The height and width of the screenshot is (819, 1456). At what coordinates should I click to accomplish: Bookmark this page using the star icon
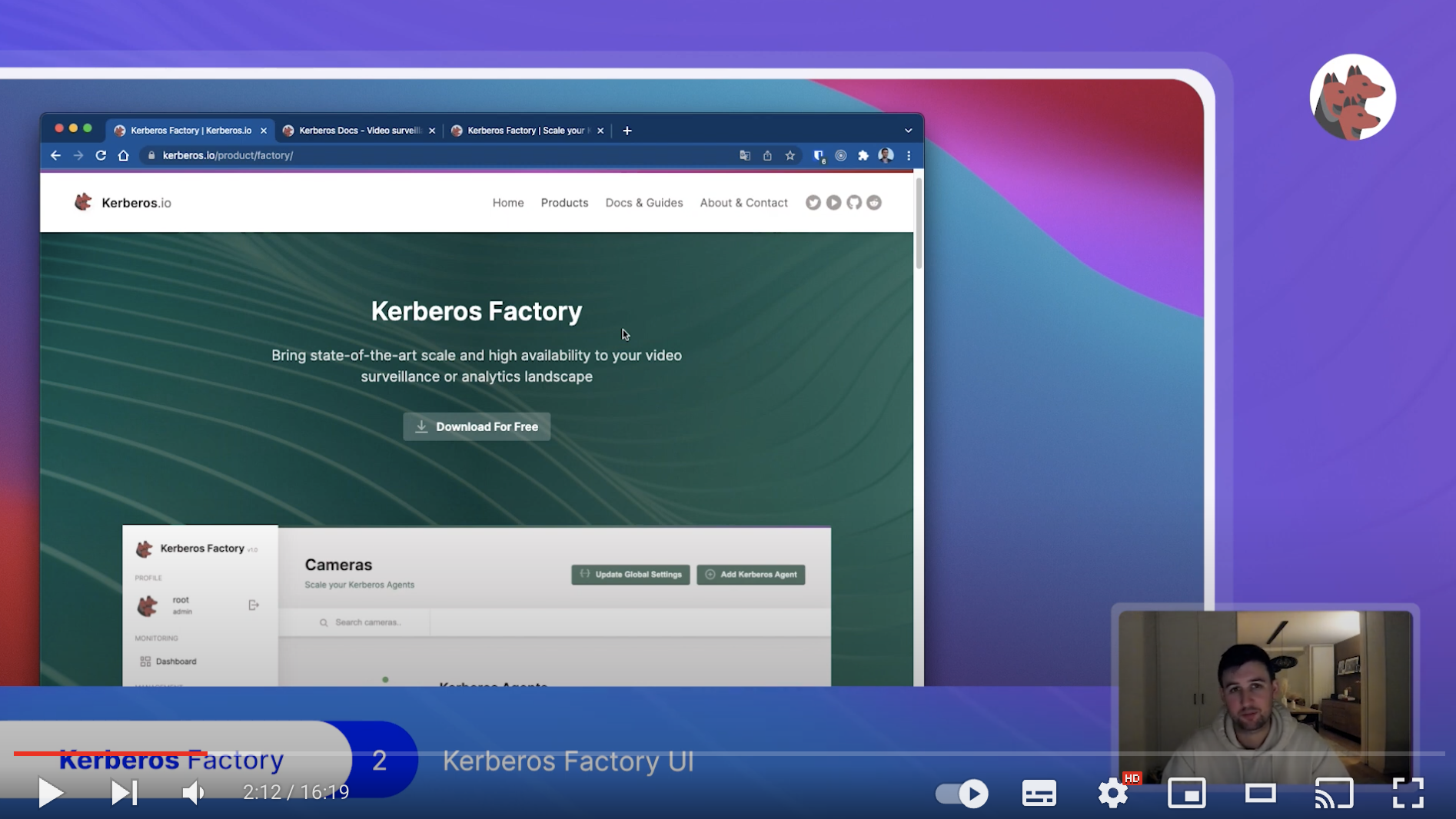pyautogui.click(x=790, y=155)
